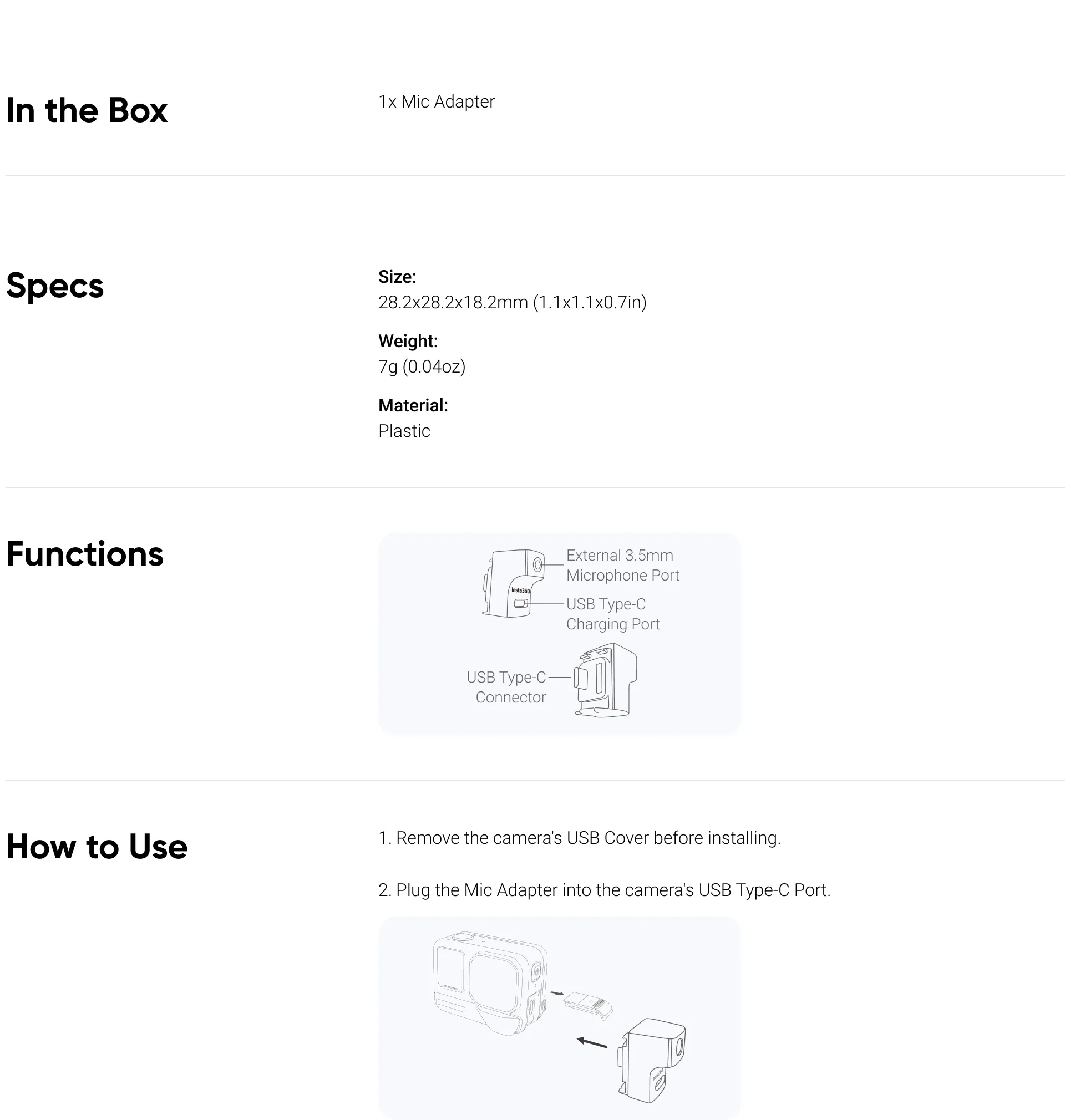The height and width of the screenshot is (1120, 1065).
Task: Click step 2 Plug the Mic Adapter instruction
Action: tap(605, 890)
